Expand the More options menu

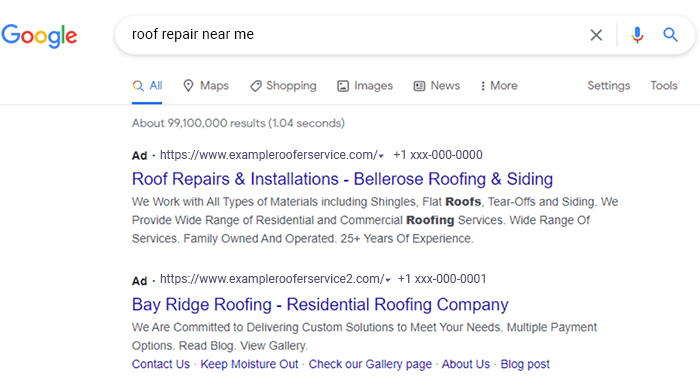point(499,86)
